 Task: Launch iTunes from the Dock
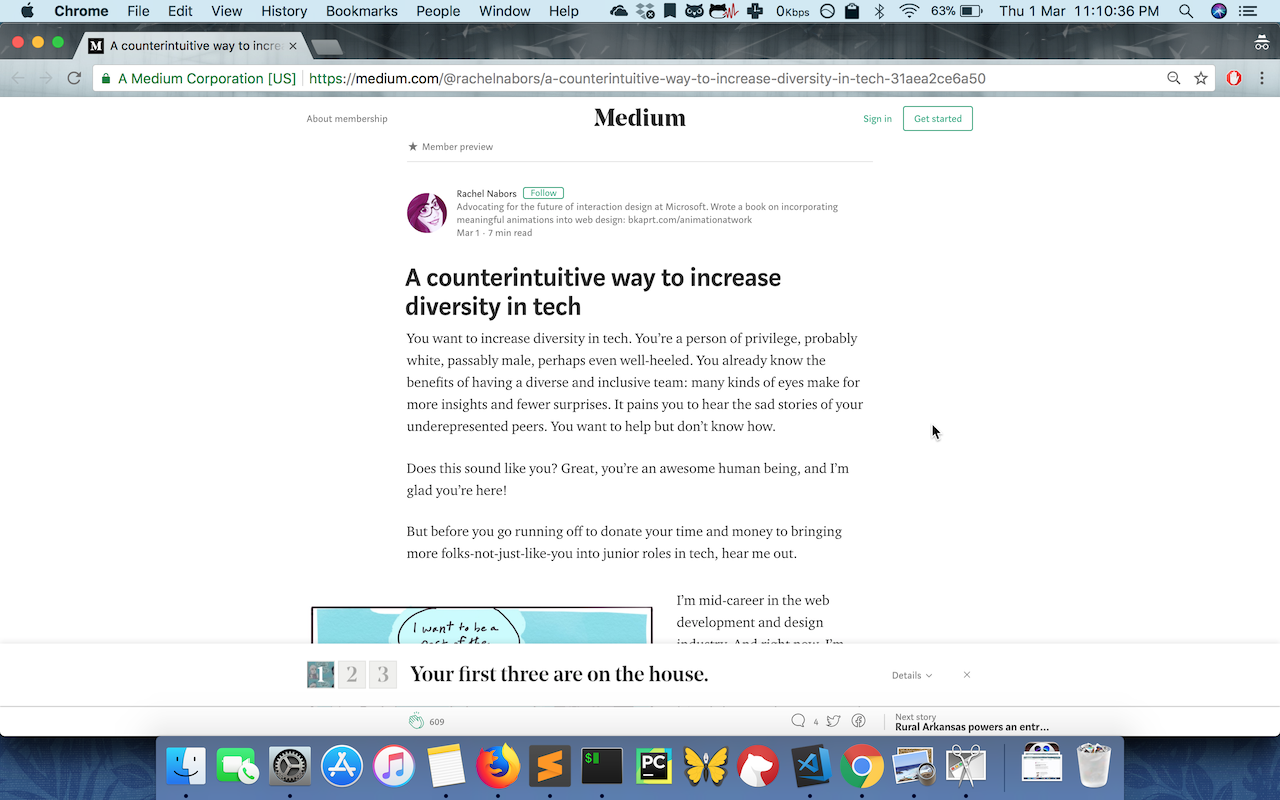[x=394, y=767]
